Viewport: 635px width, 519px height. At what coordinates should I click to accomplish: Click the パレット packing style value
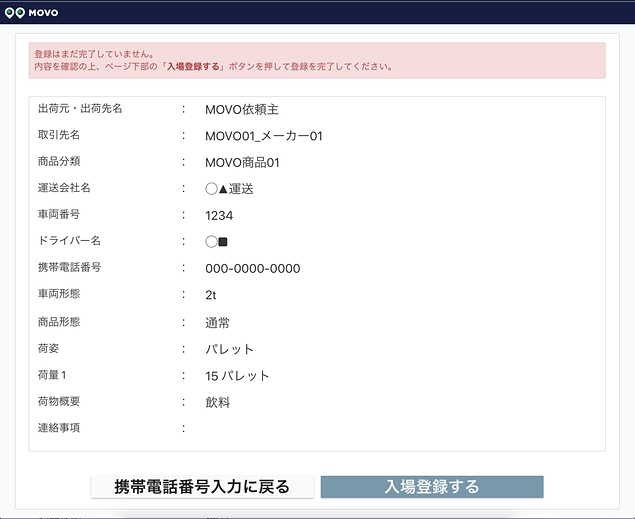(229, 349)
